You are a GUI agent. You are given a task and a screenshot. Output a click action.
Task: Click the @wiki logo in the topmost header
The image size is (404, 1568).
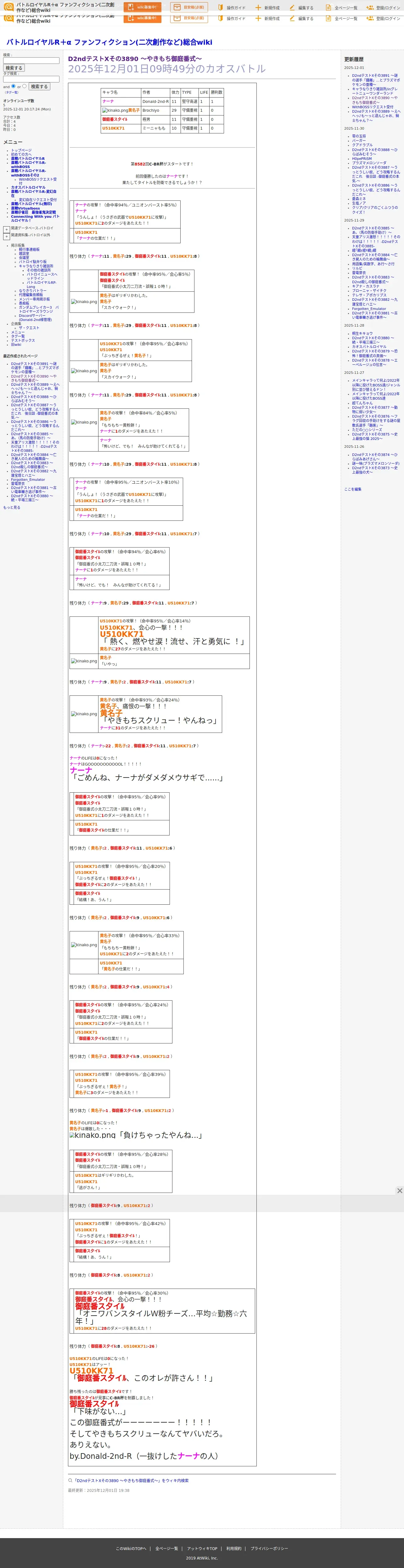(x=8, y=7)
